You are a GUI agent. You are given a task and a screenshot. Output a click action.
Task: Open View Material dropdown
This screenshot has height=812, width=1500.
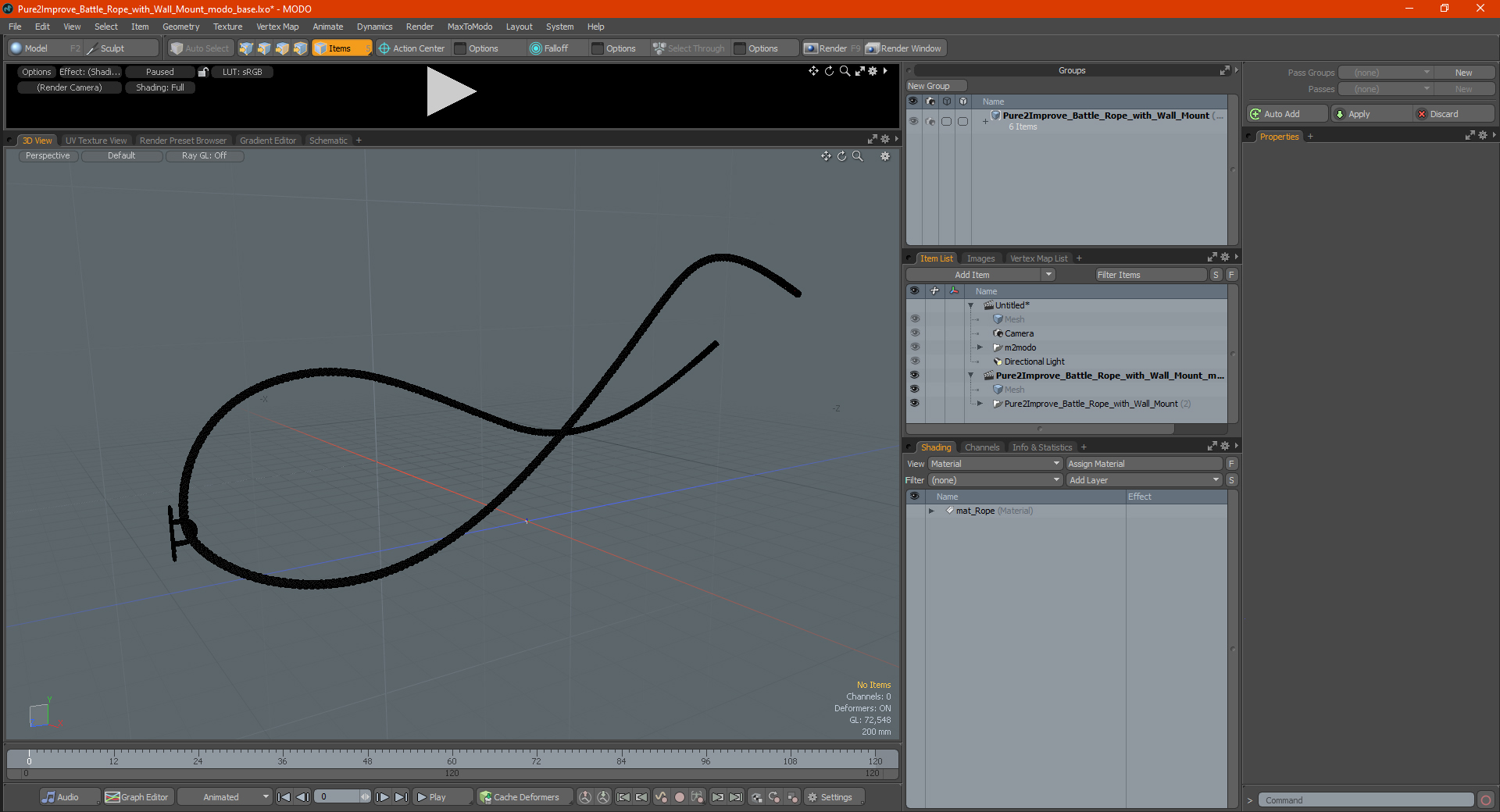coord(995,464)
